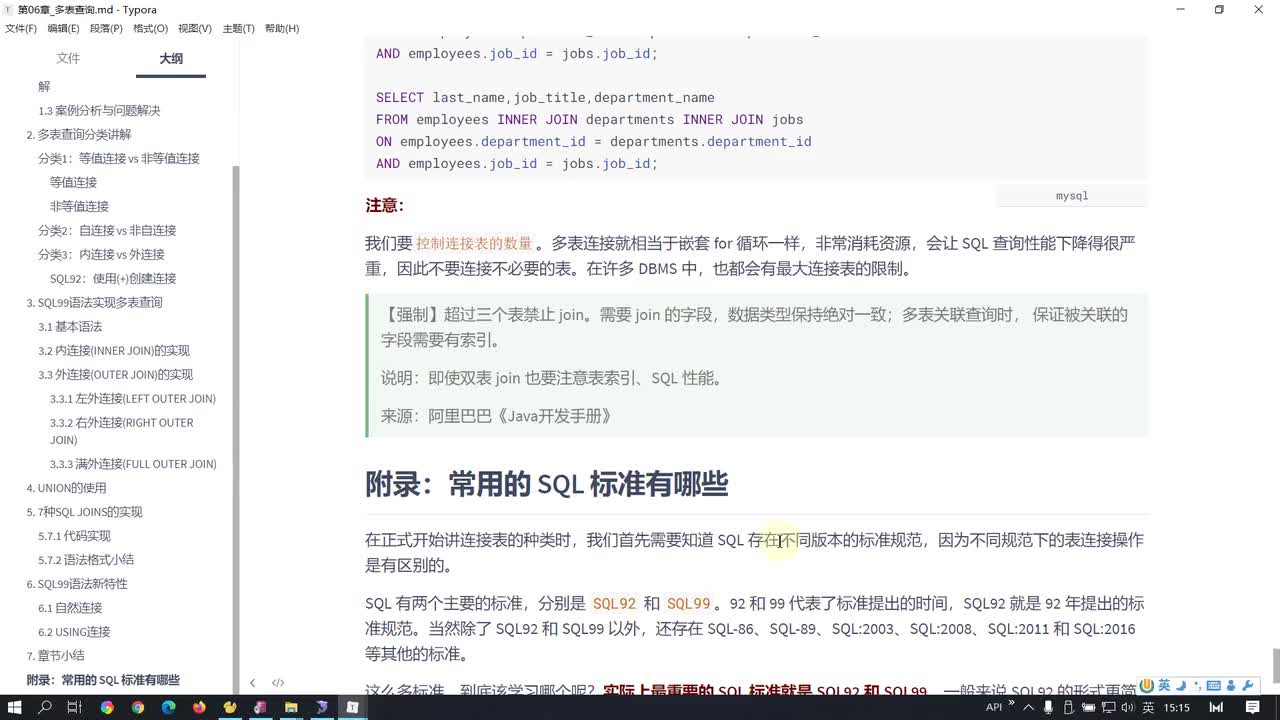Image resolution: width=1280 pixels, height=720 pixels.
Task: Open the IME wrench settings icon
Action: click(x=1247, y=685)
